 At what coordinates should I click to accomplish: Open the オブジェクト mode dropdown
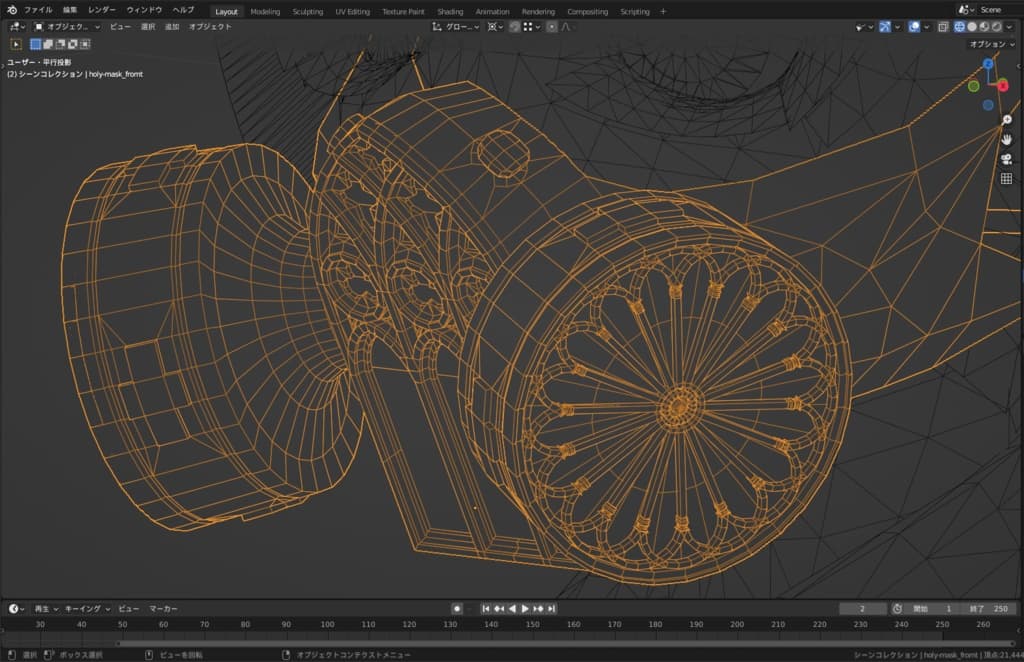[66, 27]
